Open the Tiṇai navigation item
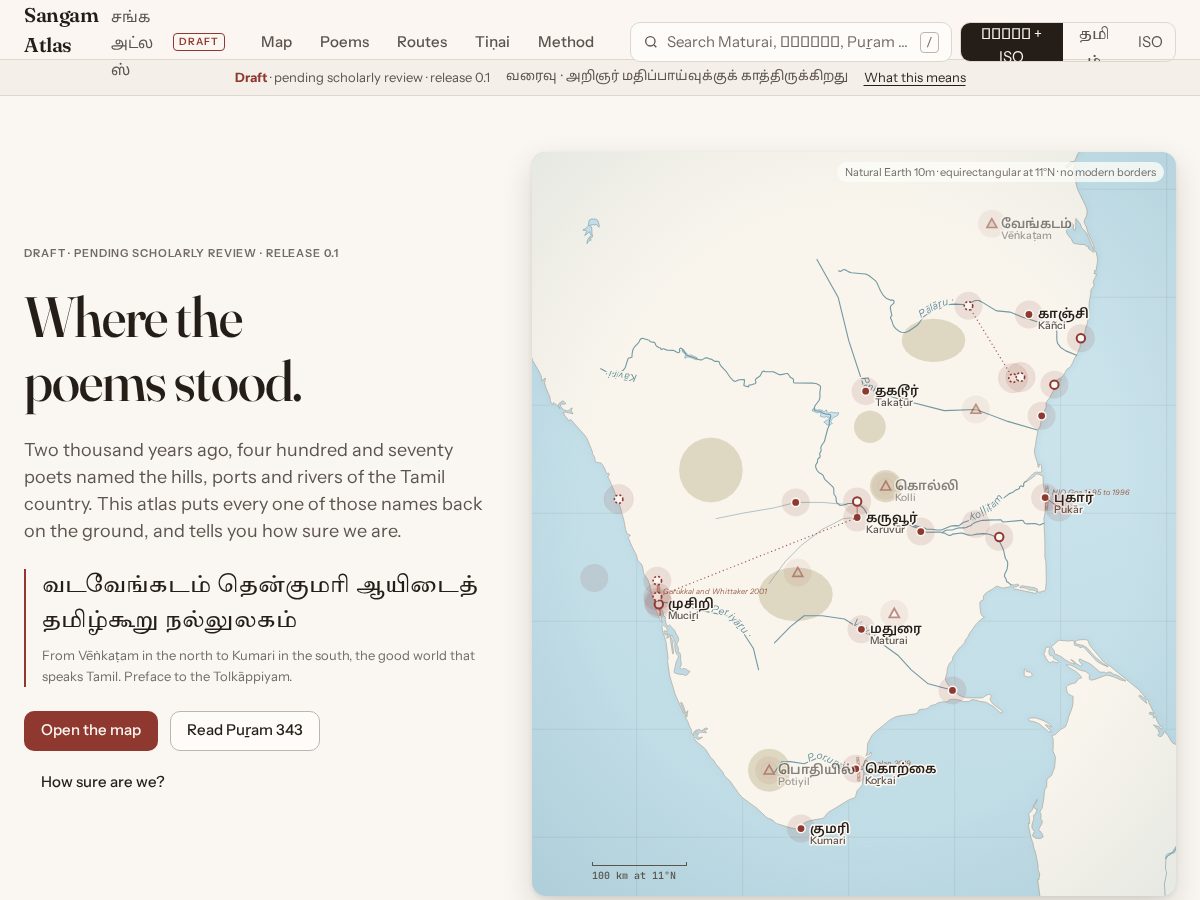 coord(492,42)
